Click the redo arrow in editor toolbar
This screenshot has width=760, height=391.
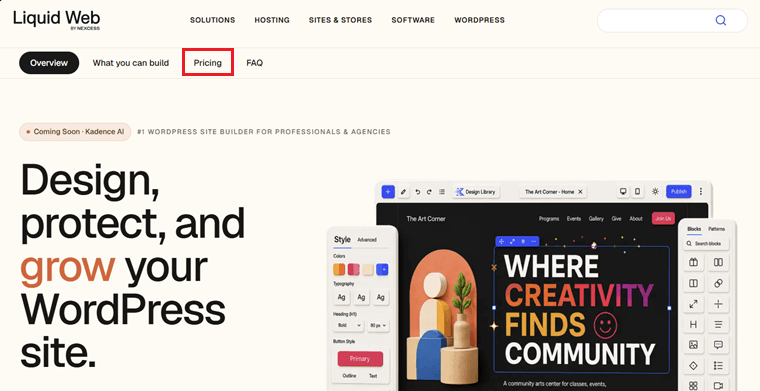(x=429, y=192)
